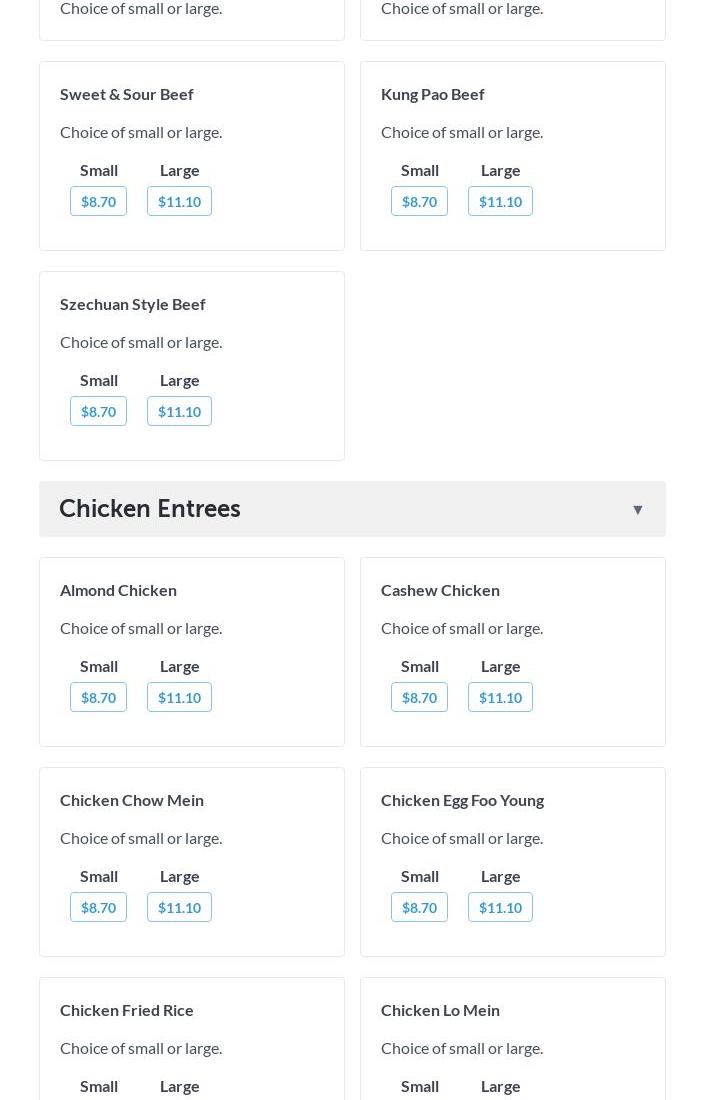Image resolution: width=705 pixels, height=1100 pixels.
Task: Pick Small $8.70 Szechuan Style Beef
Action: tap(98, 411)
